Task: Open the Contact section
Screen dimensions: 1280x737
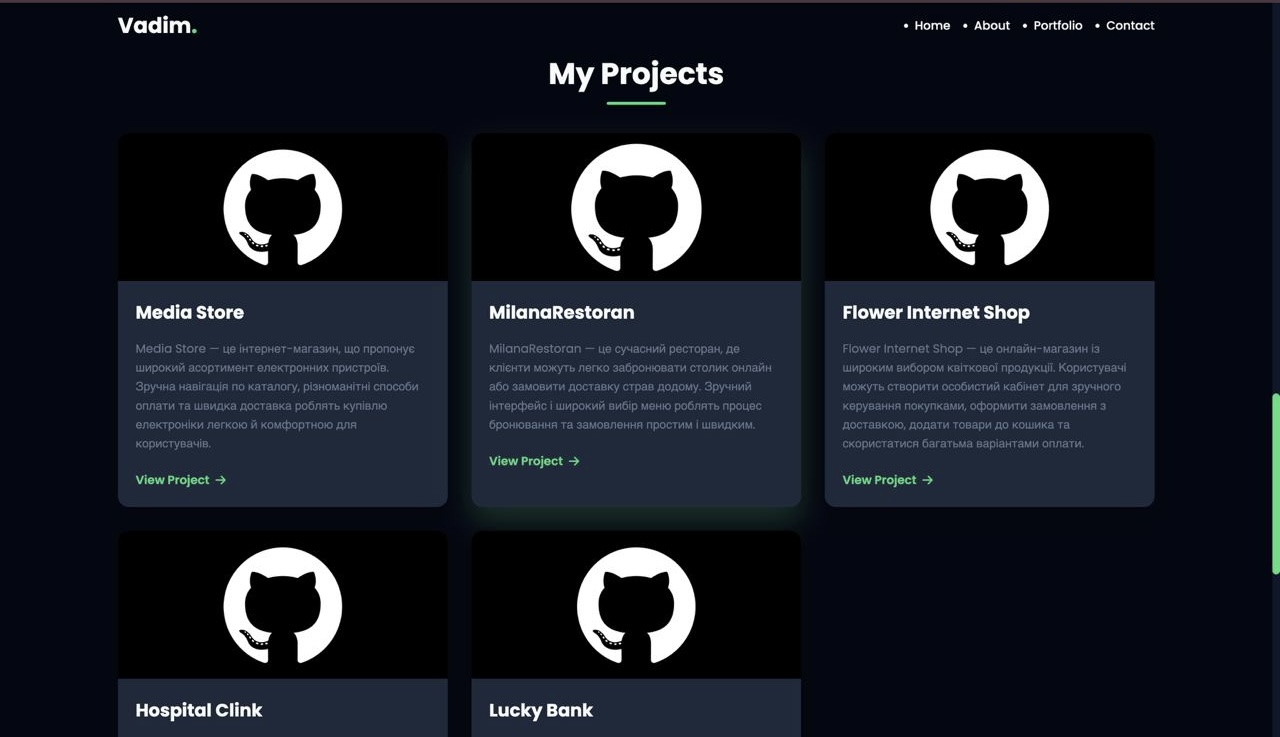Action: coord(1129,25)
